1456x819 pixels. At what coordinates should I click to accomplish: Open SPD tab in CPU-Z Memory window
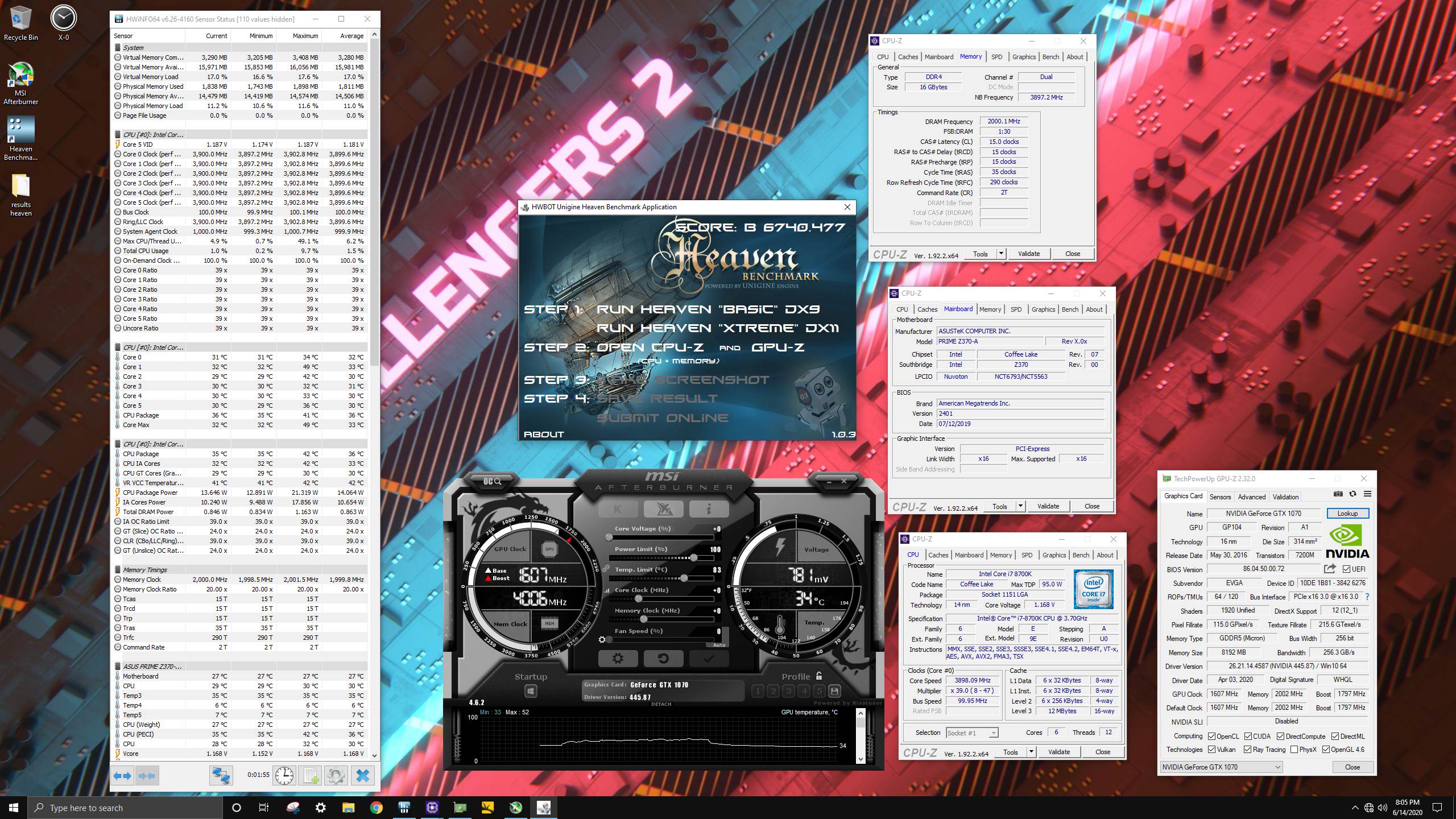(996, 57)
